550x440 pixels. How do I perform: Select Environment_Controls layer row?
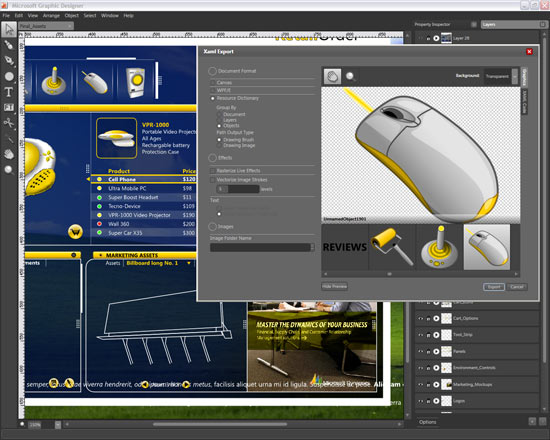coord(477,368)
